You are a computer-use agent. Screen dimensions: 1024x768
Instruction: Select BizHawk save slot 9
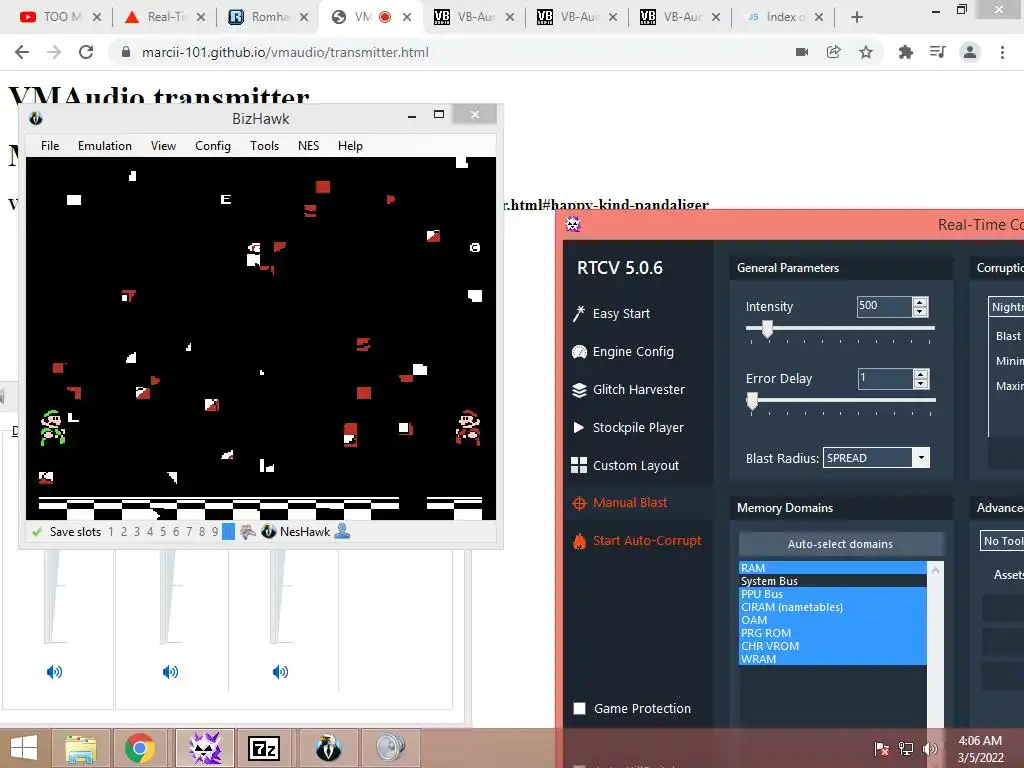[x=215, y=532]
